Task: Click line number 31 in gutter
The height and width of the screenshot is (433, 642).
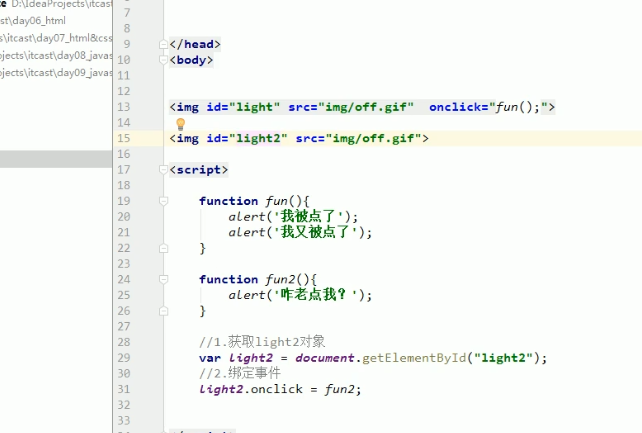Action: click(x=124, y=389)
